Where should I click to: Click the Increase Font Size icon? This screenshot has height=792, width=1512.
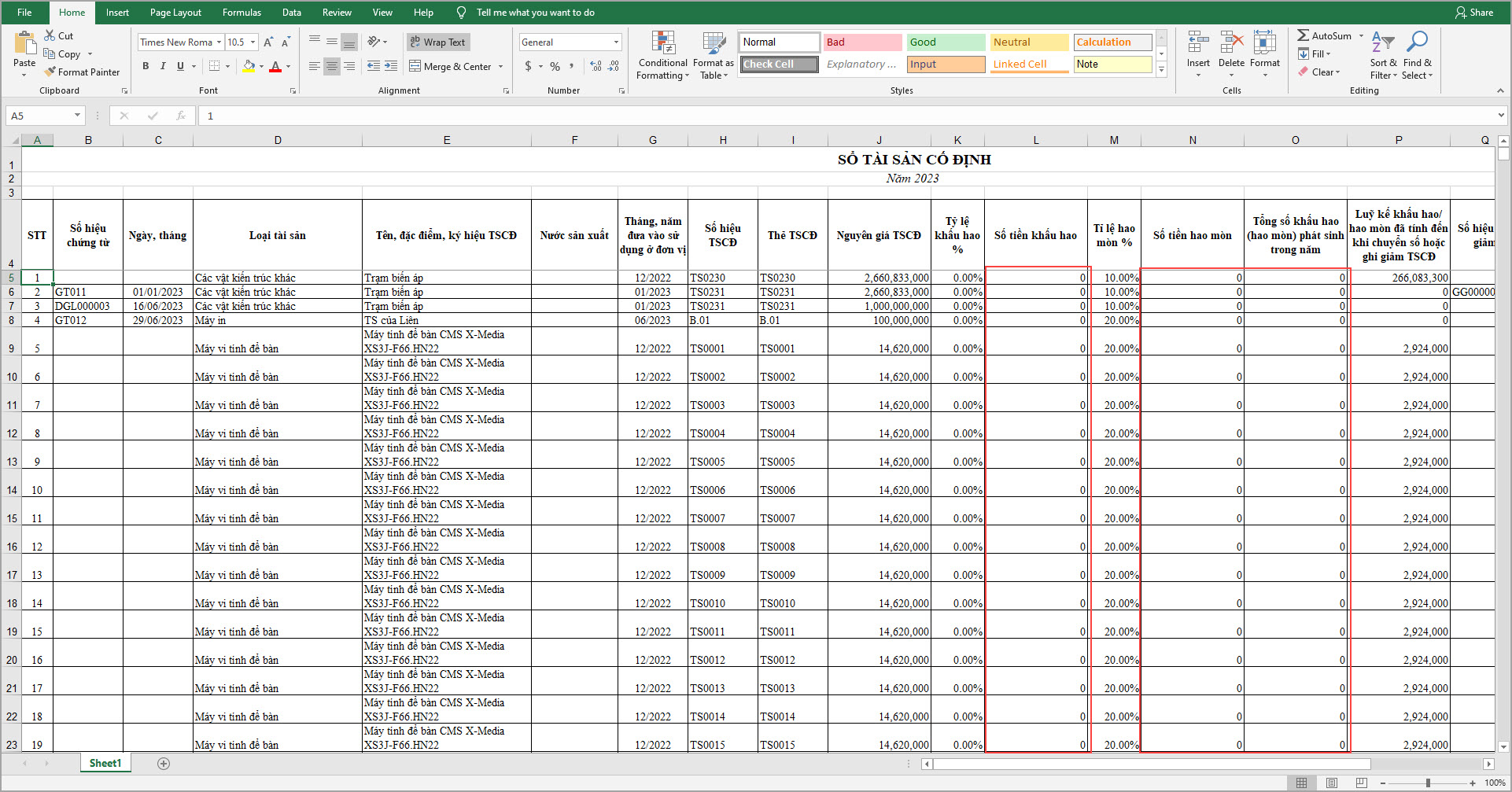click(x=268, y=42)
